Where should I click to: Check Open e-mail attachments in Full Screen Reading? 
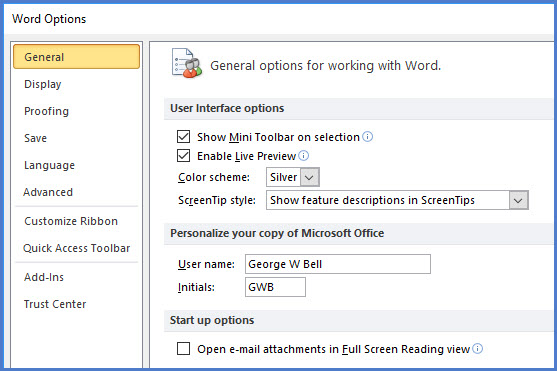tap(183, 349)
